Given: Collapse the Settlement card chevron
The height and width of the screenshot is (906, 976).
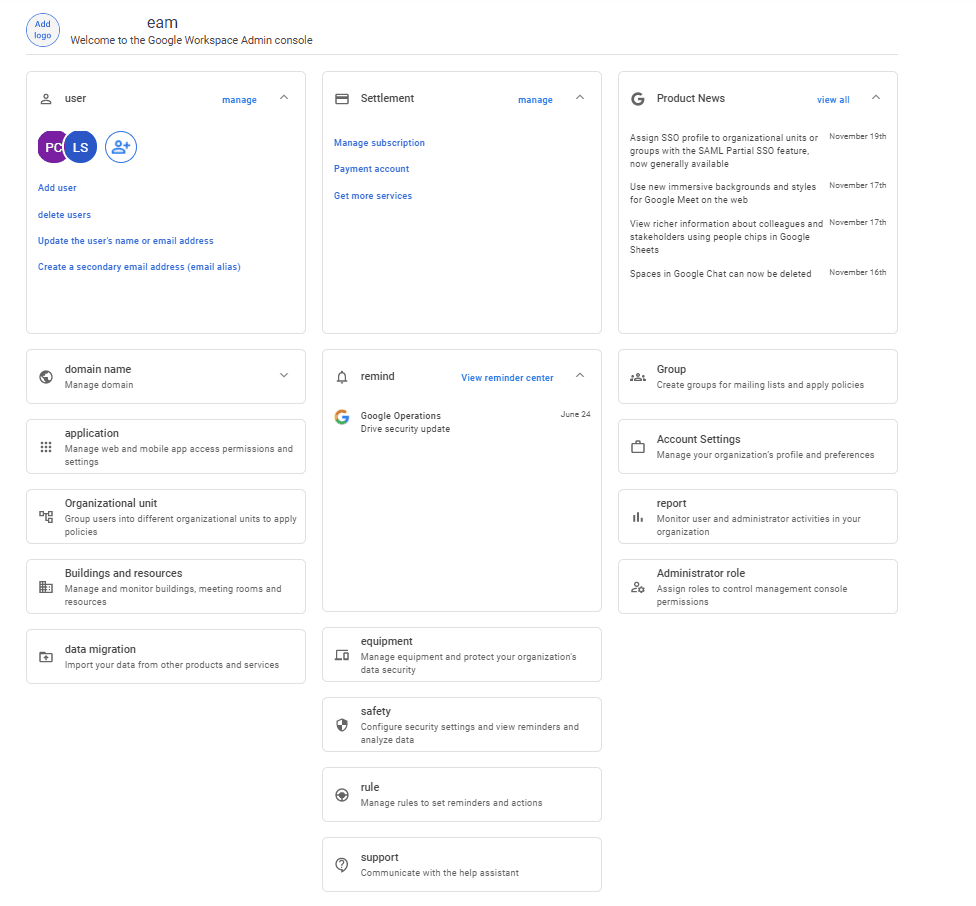Looking at the screenshot, I should click(x=580, y=98).
